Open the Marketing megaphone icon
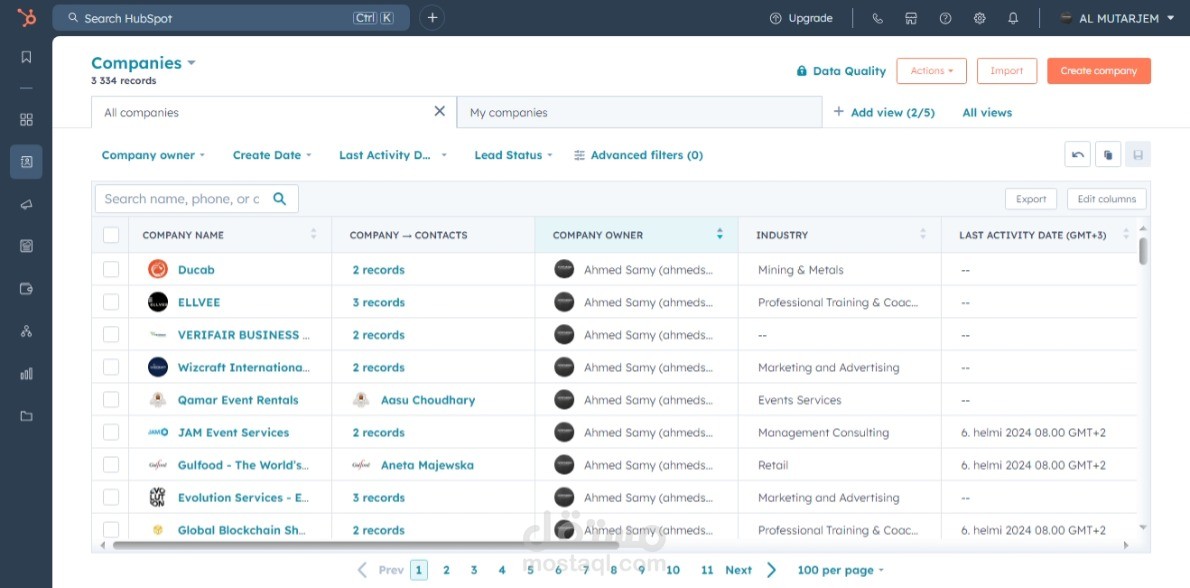This screenshot has height=588, width=1190. [27, 204]
